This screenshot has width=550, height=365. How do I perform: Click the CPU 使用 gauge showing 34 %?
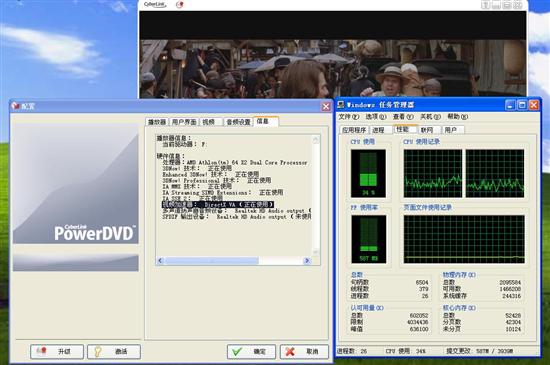click(x=368, y=174)
